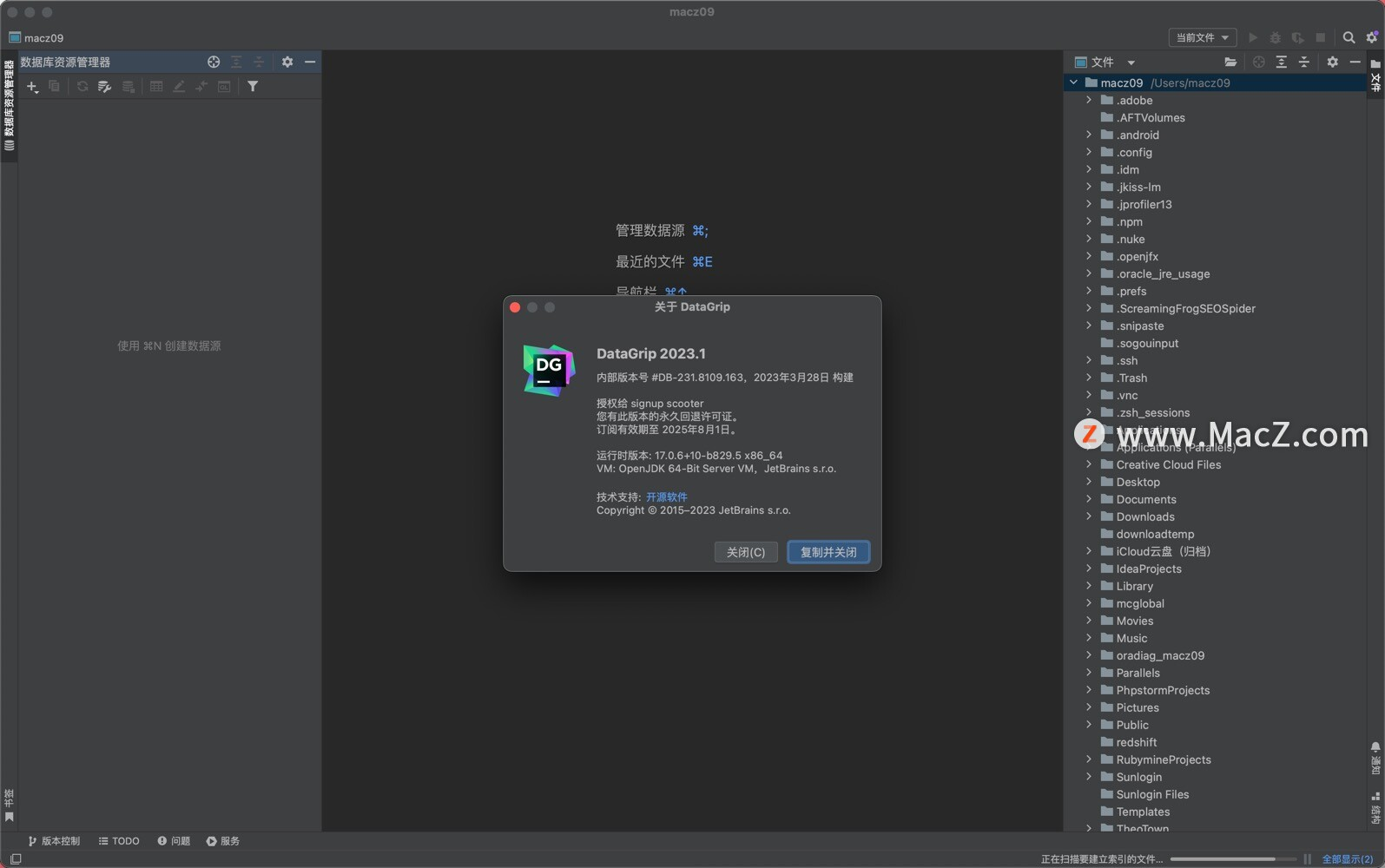1385x868 pixels.
Task: Expand the RubymineProjects folder
Action: pos(1089,759)
